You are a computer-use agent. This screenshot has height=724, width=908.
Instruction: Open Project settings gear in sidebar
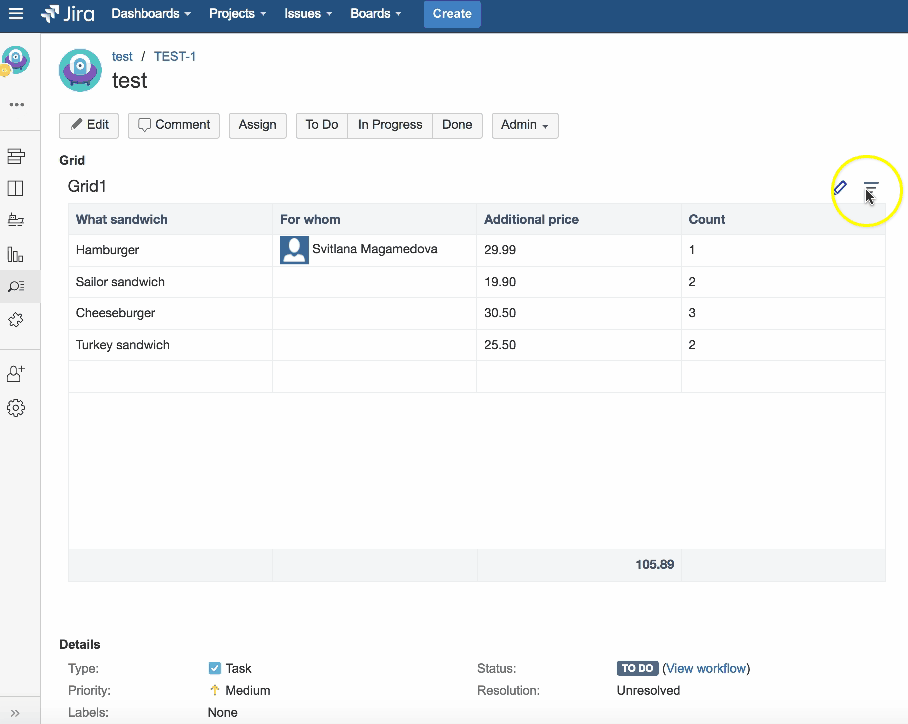click(x=15, y=407)
